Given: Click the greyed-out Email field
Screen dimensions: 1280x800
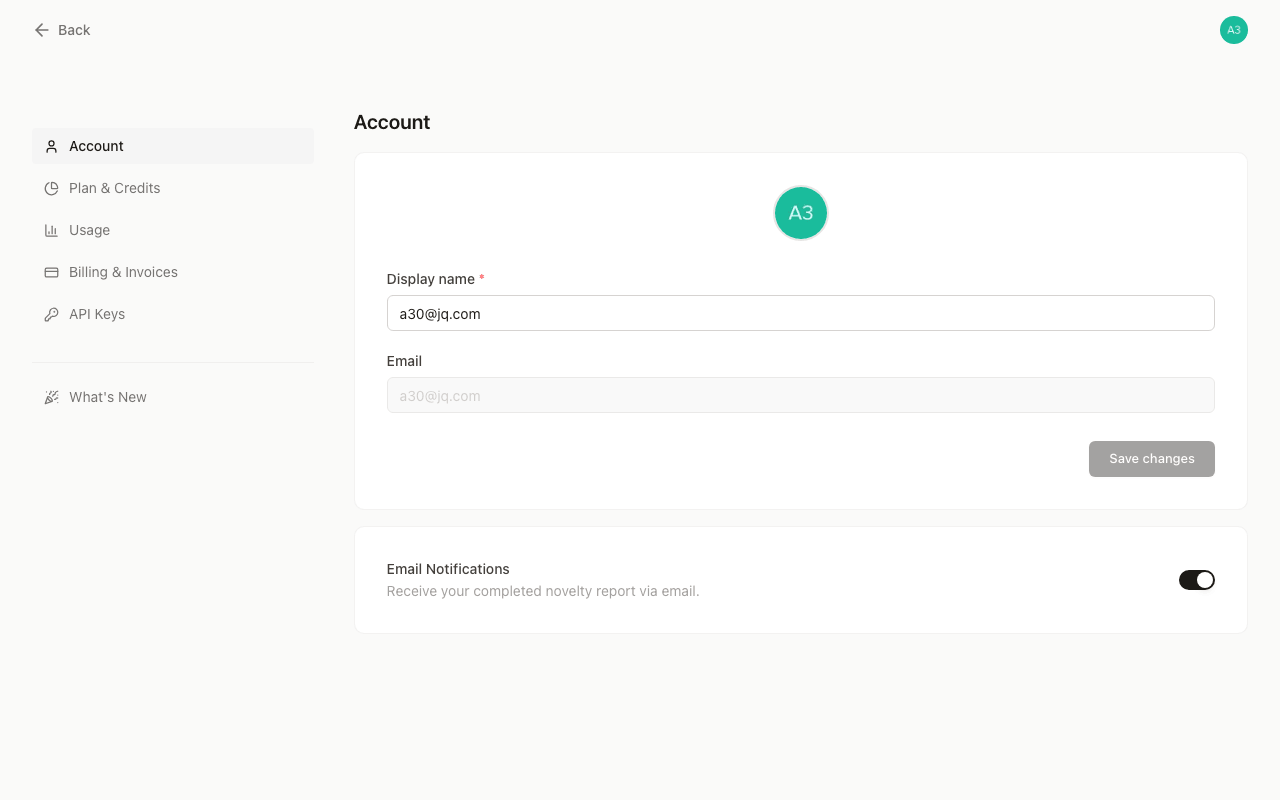Looking at the screenshot, I should 800,395.
